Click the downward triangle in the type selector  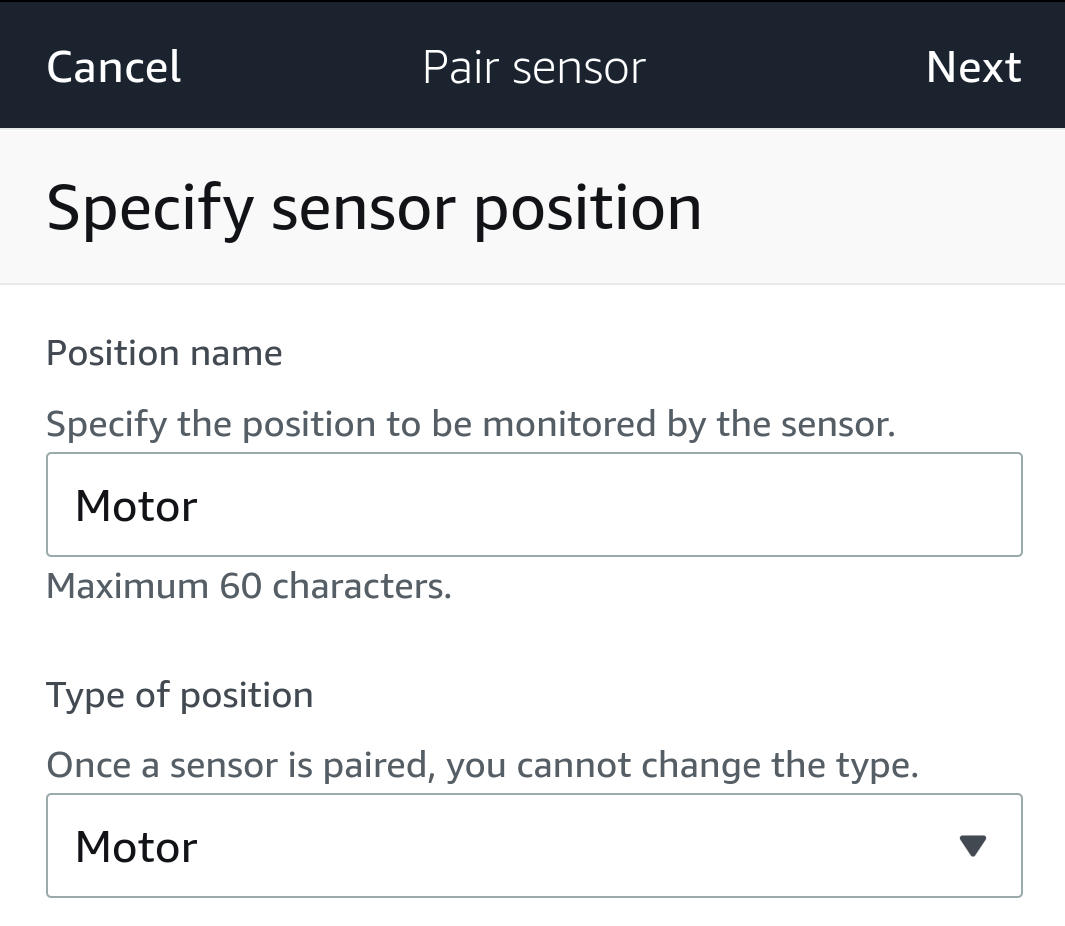[x=972, y=847]
